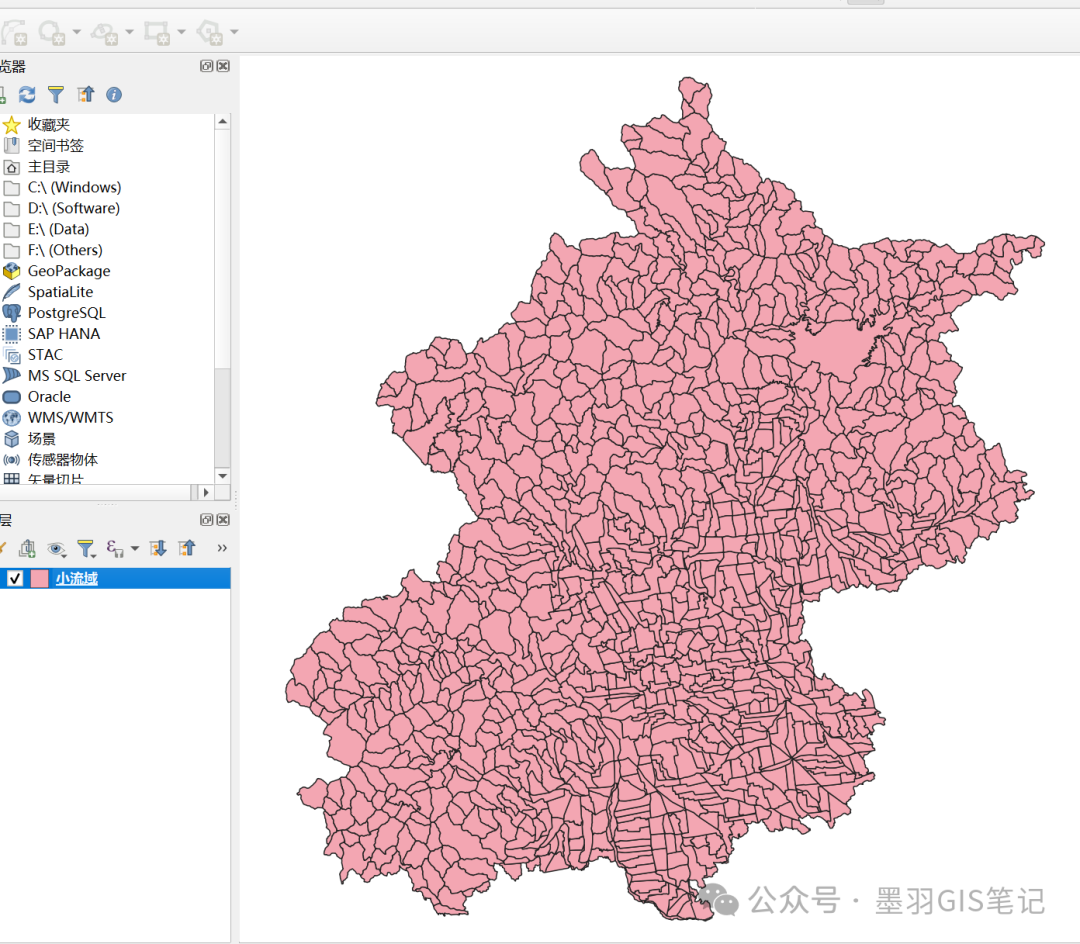Click the add group icon in layers panel

(27, 548)
